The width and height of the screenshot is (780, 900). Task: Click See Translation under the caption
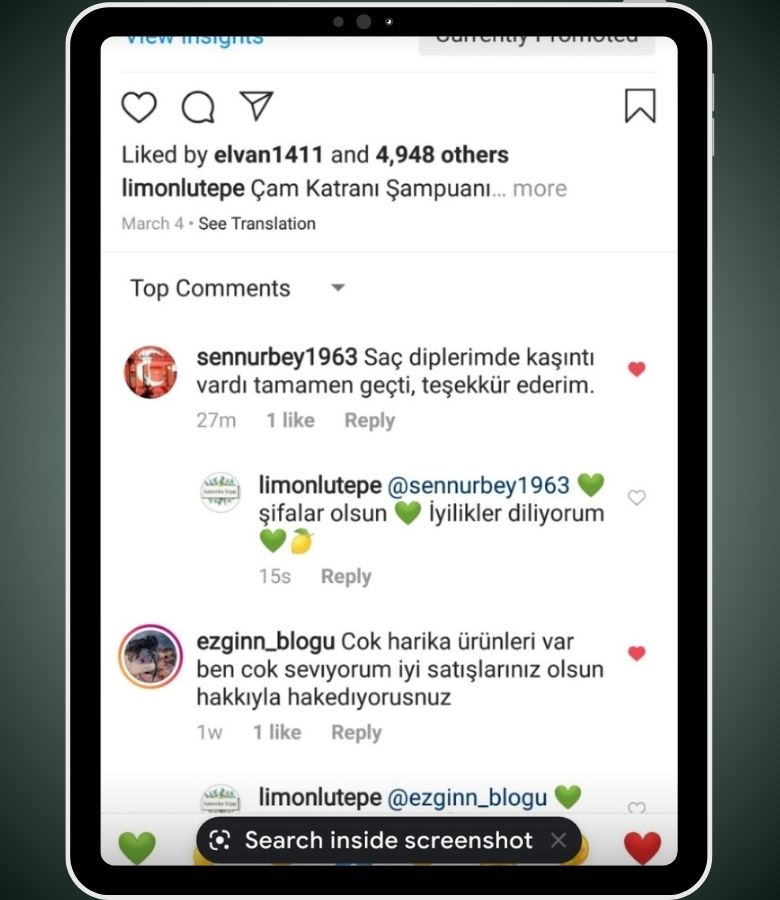[257, 223]
